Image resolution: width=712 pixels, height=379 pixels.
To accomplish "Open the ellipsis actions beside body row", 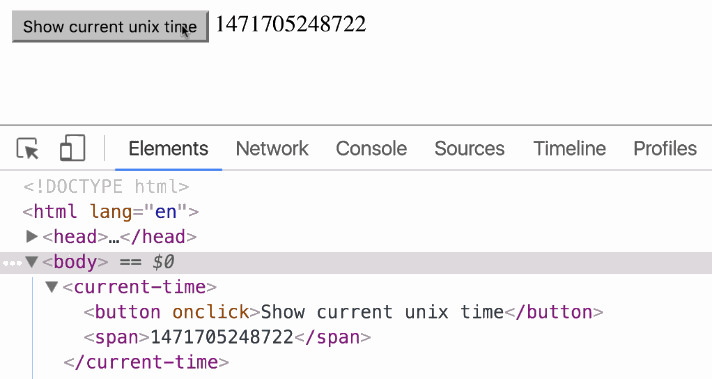I will (x=12, y=263).
